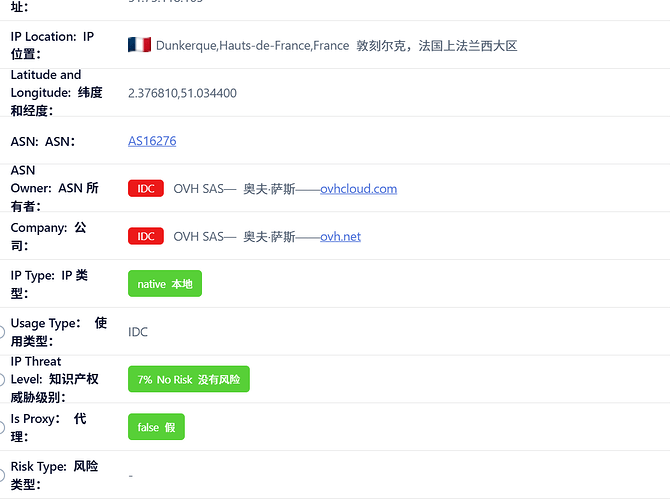Click the 7% No Risk badge

click(x=188, y=380)
